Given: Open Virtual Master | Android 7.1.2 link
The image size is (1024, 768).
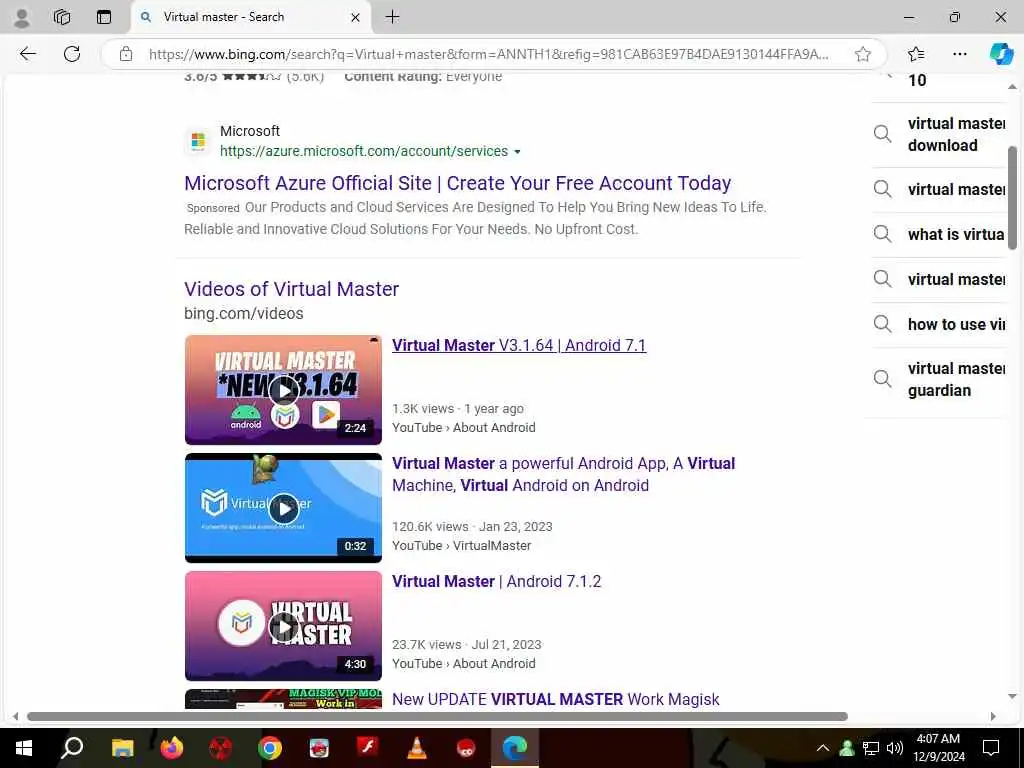Looking at the screenshot, I should pos(496,581).
